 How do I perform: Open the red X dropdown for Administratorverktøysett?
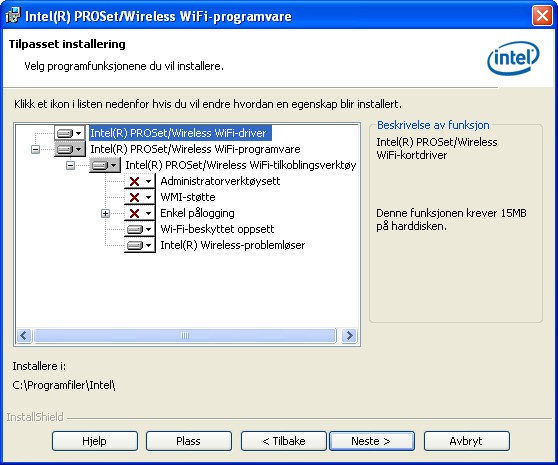pos(140,181)
